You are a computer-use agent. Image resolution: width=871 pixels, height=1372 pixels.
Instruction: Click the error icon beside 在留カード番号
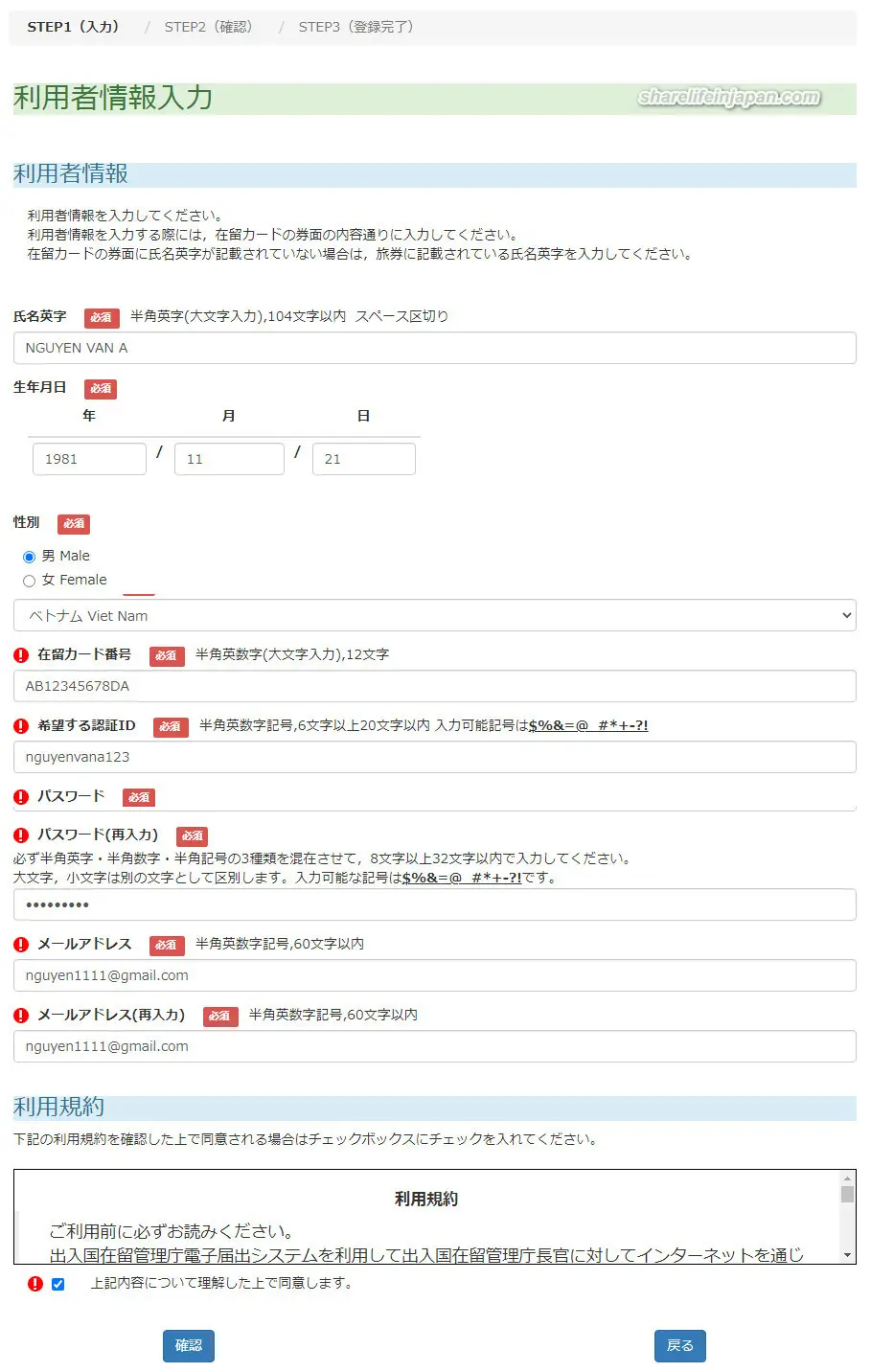[21, 655]
